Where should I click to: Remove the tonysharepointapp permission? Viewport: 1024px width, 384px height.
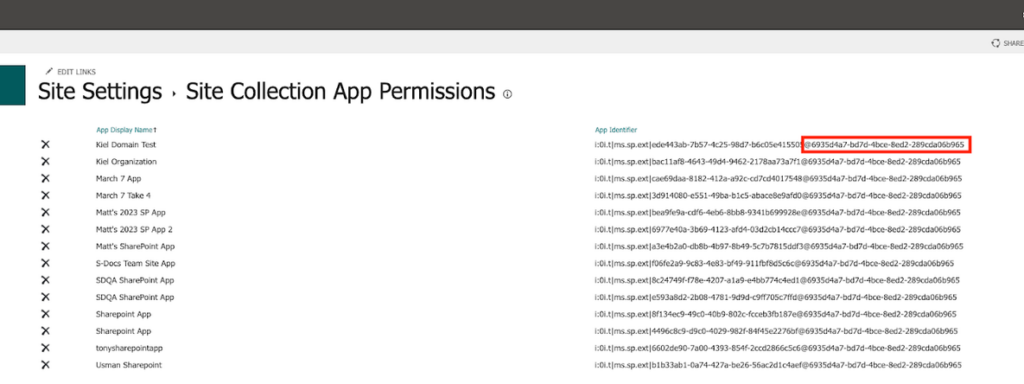tap(46, 348)
